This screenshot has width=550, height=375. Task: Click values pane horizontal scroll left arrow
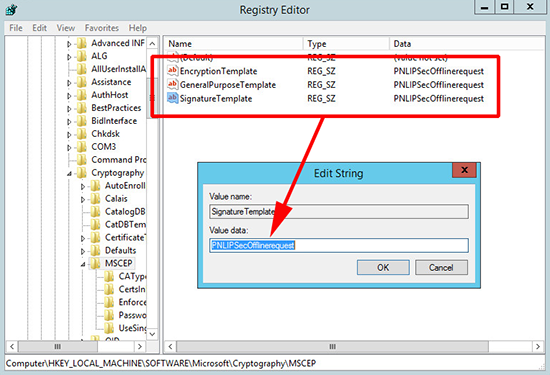click(170, 347)
